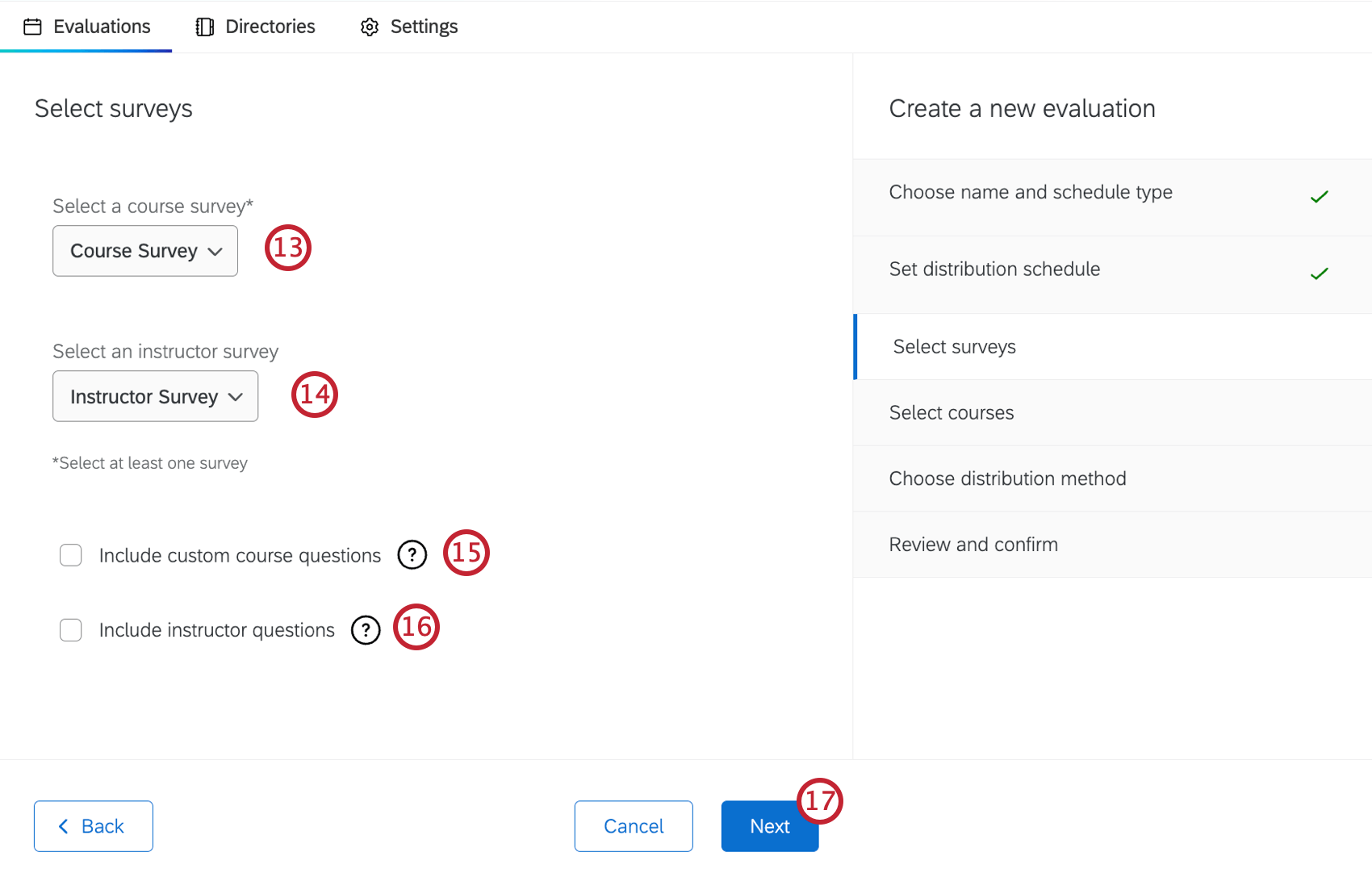
Task: Open the Course Survey dropdown
Action: point(144,251)
